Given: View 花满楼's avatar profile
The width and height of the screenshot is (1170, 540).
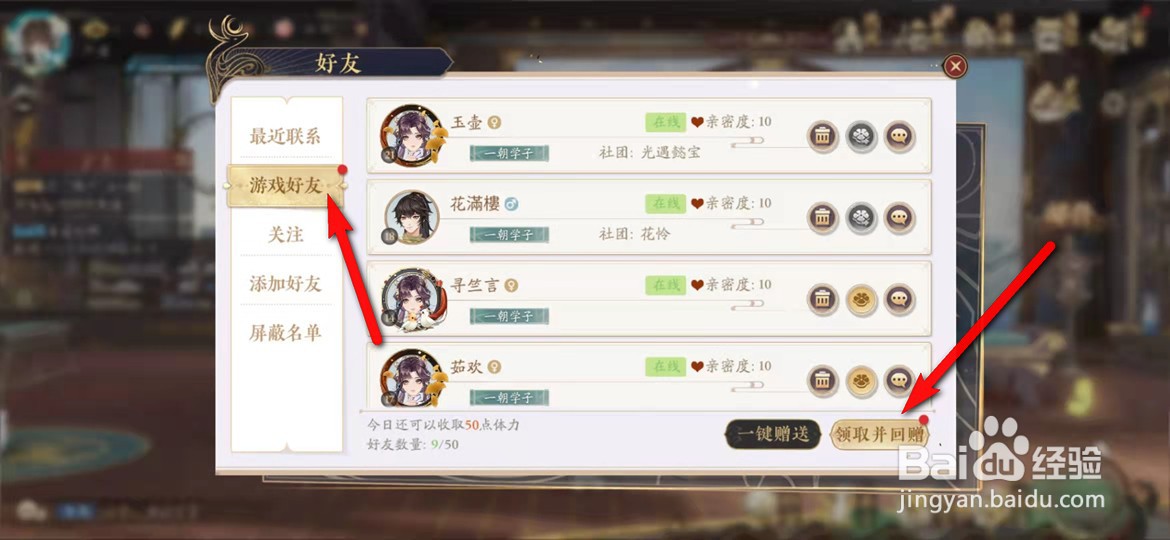Looking at the screenshot, I should pyautogui.click(x=412, y=217).
